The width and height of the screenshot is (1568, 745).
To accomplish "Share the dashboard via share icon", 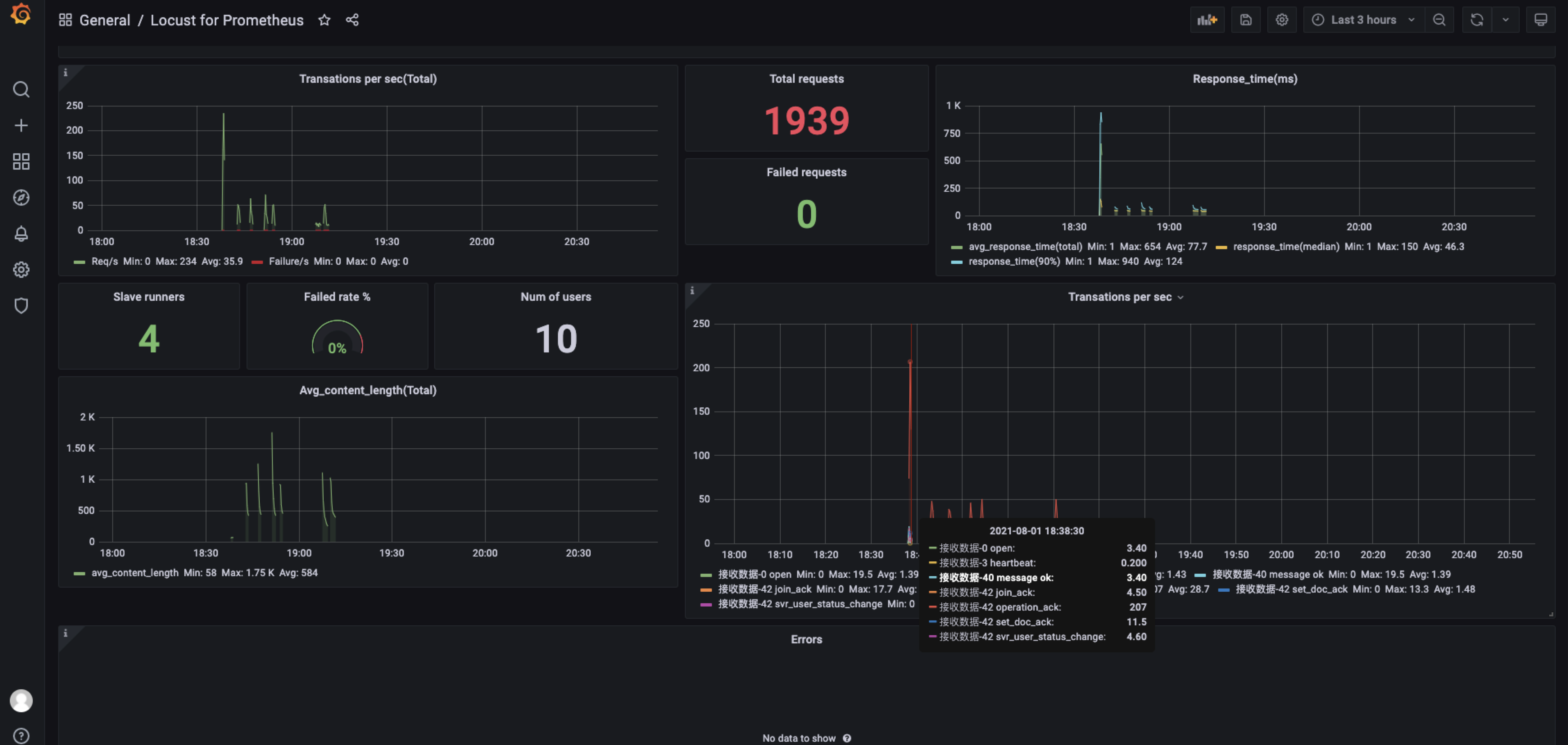I will click(x=352, y=20).
